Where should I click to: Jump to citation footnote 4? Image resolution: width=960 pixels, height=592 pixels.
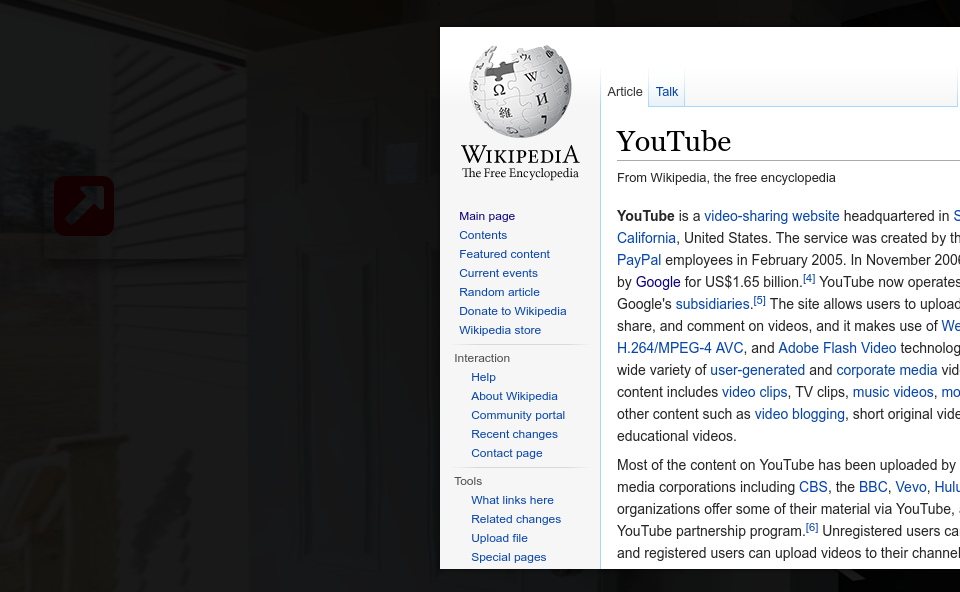809,279
